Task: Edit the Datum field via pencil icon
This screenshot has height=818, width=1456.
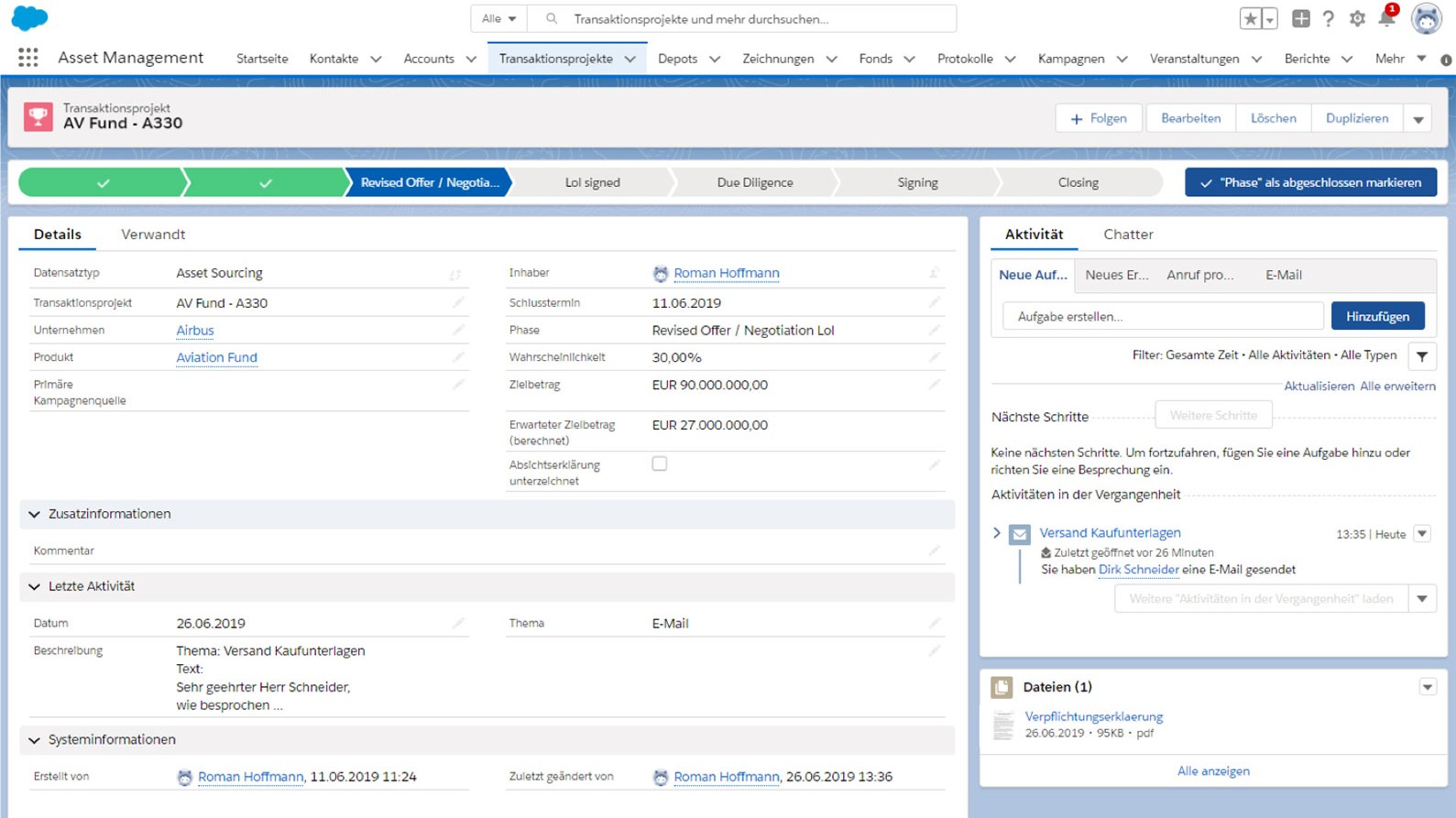Action: click(458, 623)
